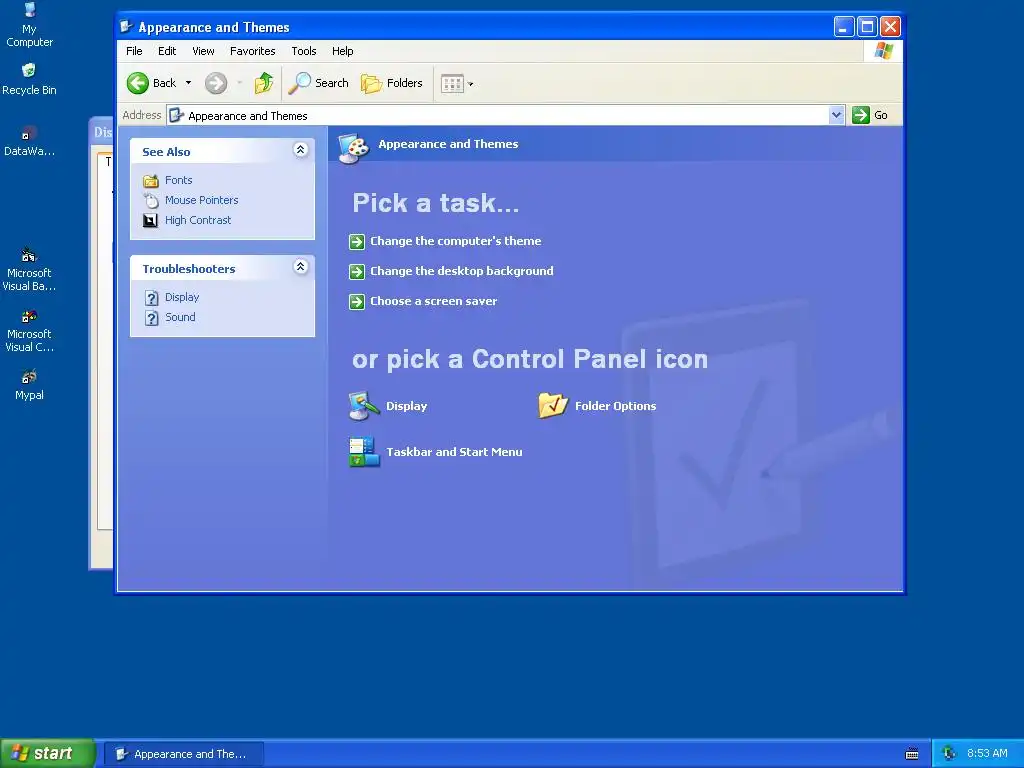
Task: Open Forward history dropdown arrow
Action: 240,83
